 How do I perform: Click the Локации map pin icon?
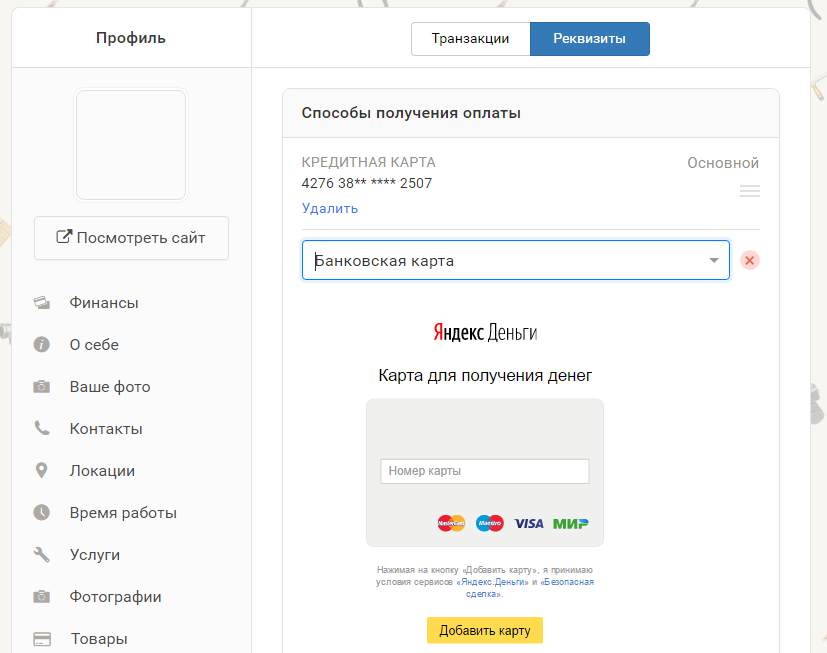pos(42,470)
